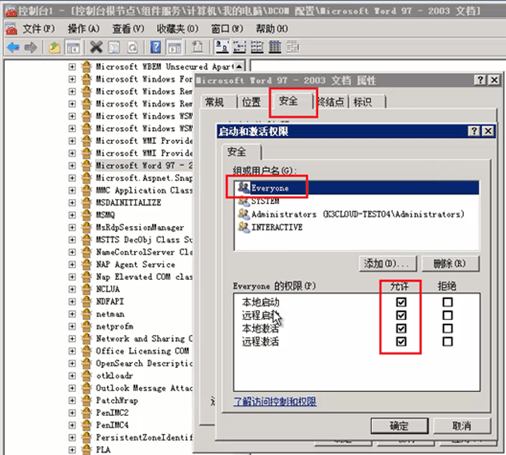Click the black X delete toolbar icon
The height and width of the screenshot is (455, 506).
[x=96, y=47]
